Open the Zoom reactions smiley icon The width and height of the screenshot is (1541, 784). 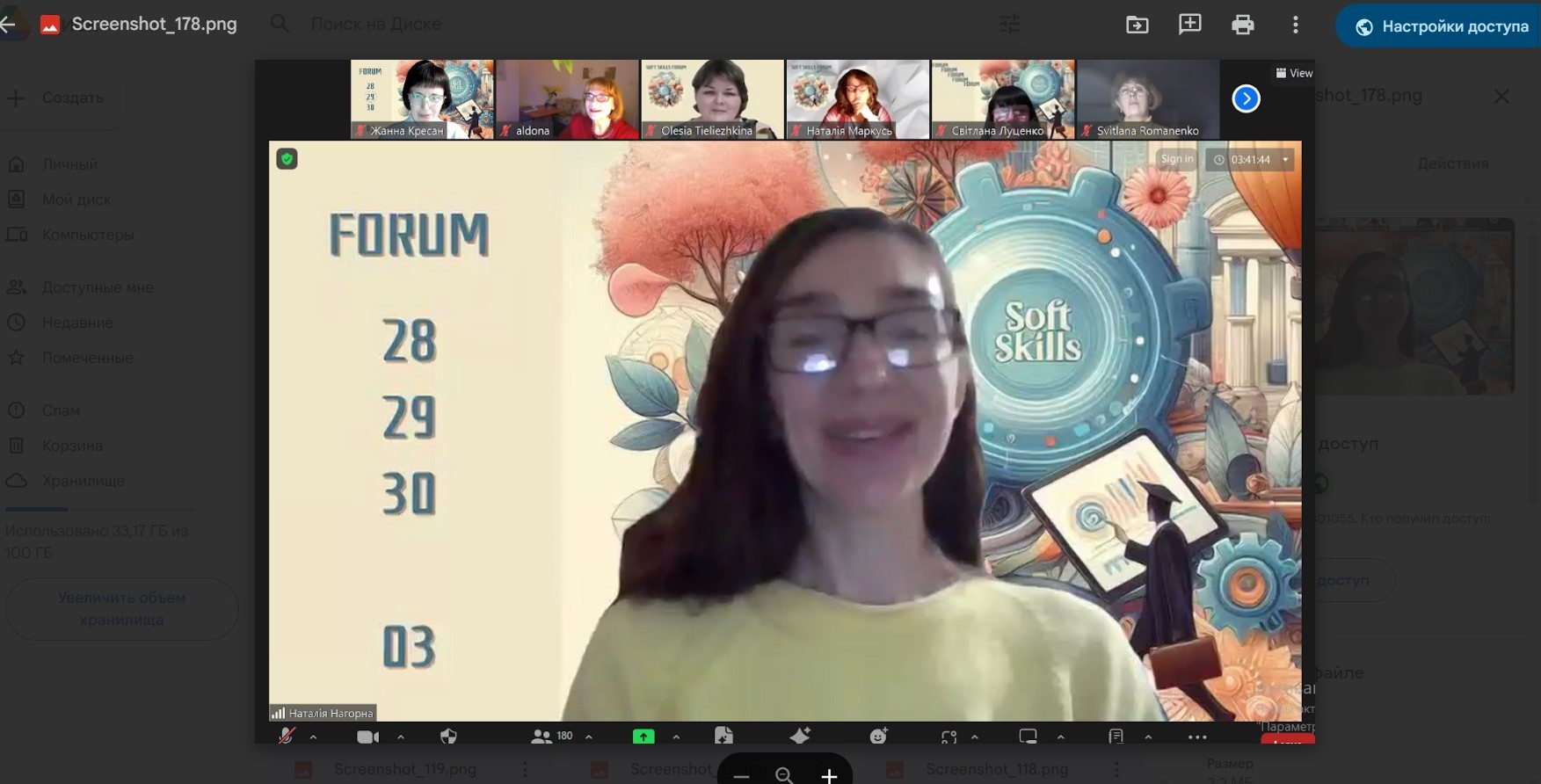[878, 737]
